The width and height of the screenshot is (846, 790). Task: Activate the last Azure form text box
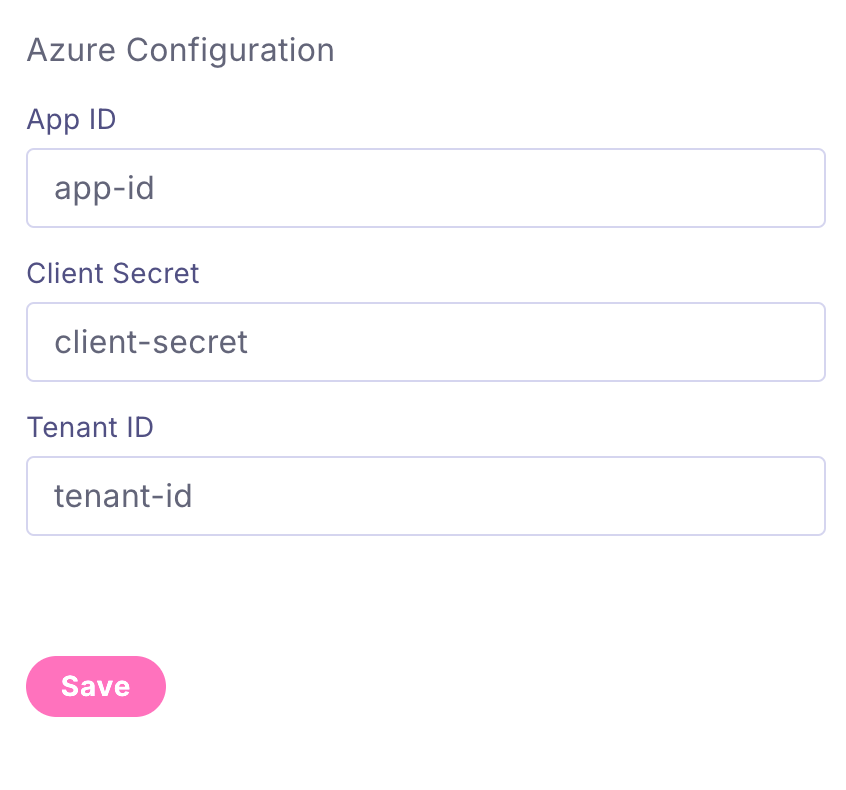[425, 496]
